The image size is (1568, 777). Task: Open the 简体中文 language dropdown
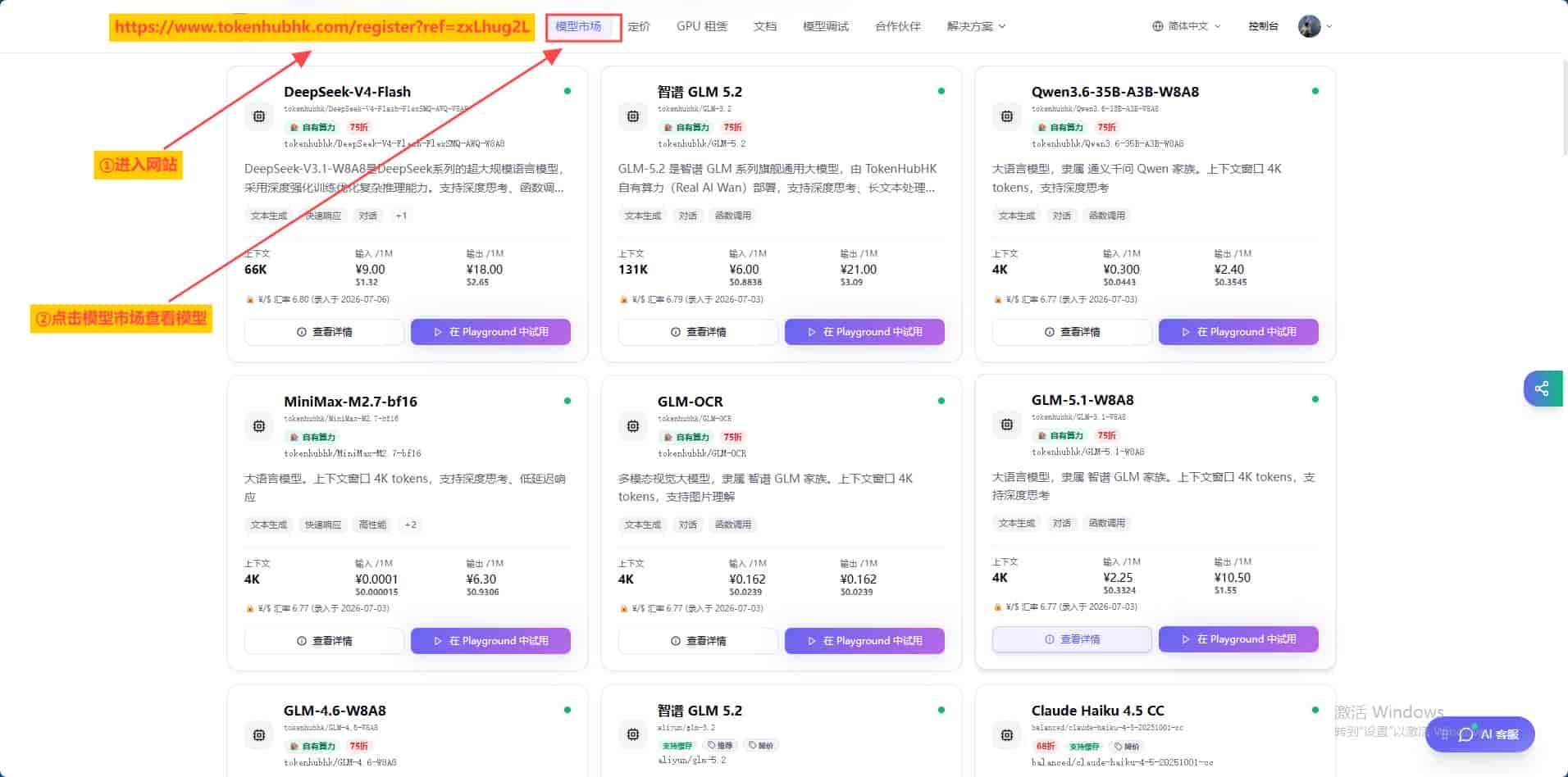[1187, 26]
